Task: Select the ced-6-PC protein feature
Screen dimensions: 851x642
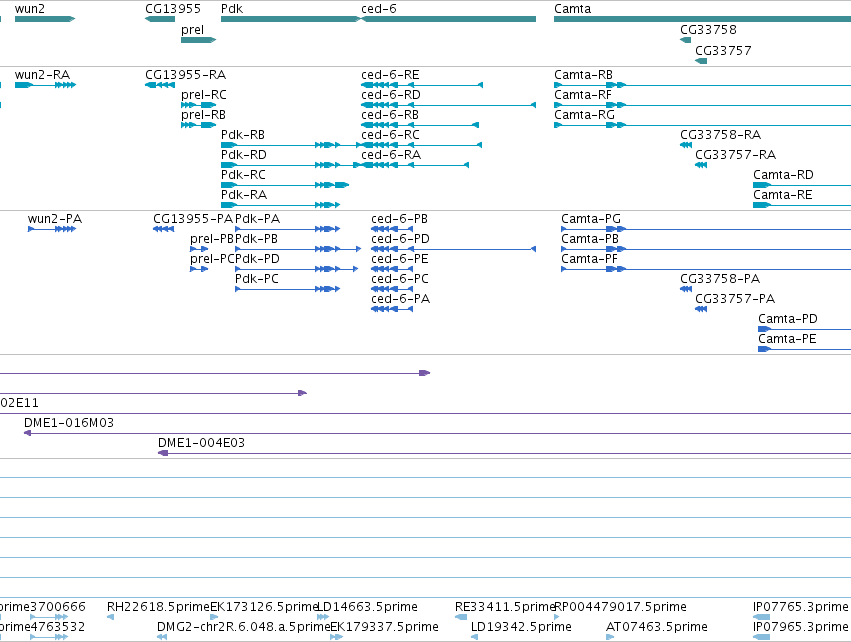Action: click(392, 289)
